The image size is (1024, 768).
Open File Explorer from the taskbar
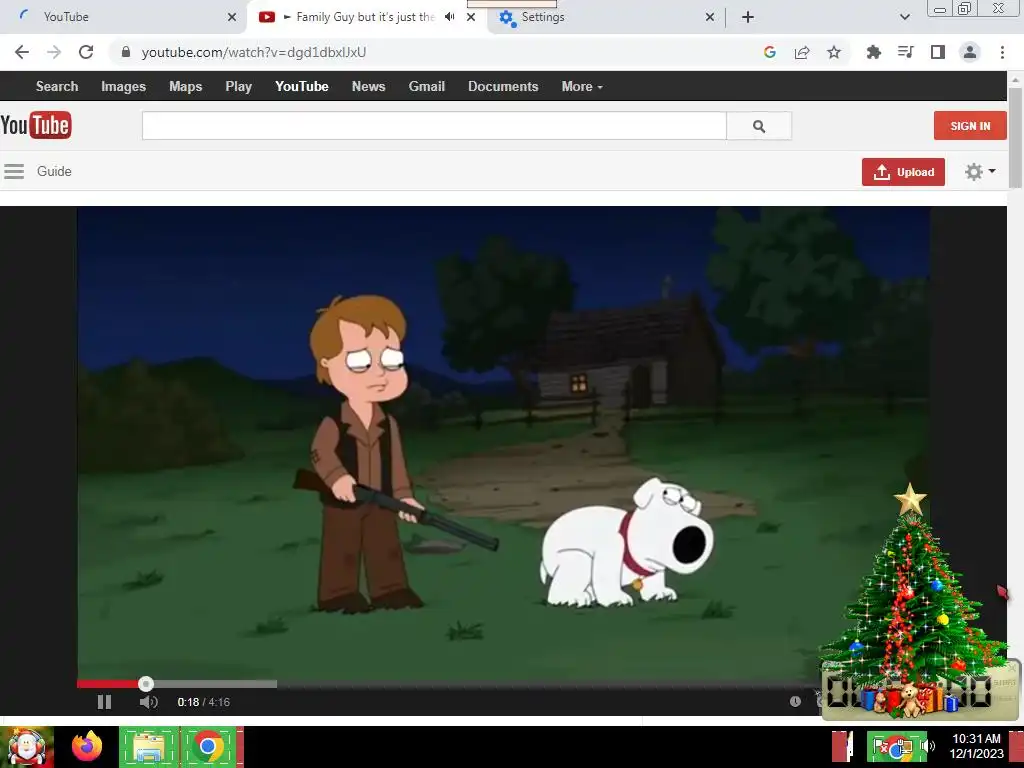(x=148, y=747)
